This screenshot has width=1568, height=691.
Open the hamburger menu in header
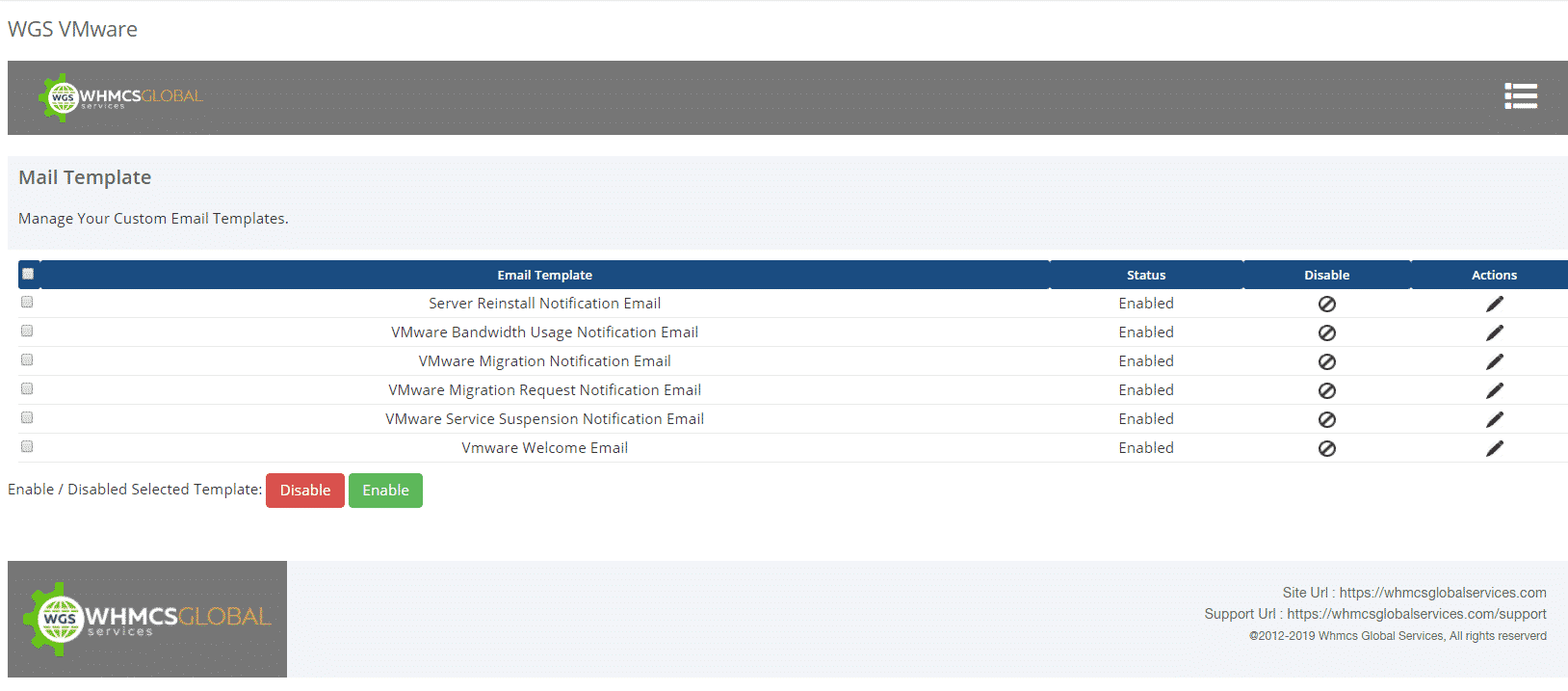[x=1520, y=96]
